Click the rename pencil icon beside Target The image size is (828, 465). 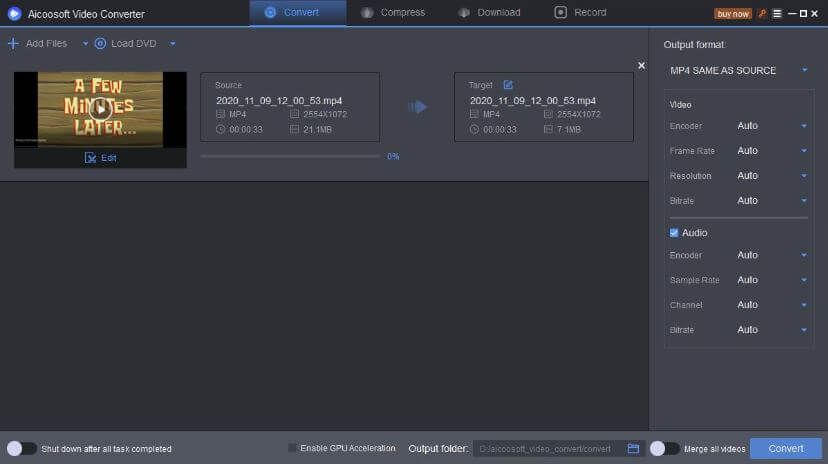point(508,85)
